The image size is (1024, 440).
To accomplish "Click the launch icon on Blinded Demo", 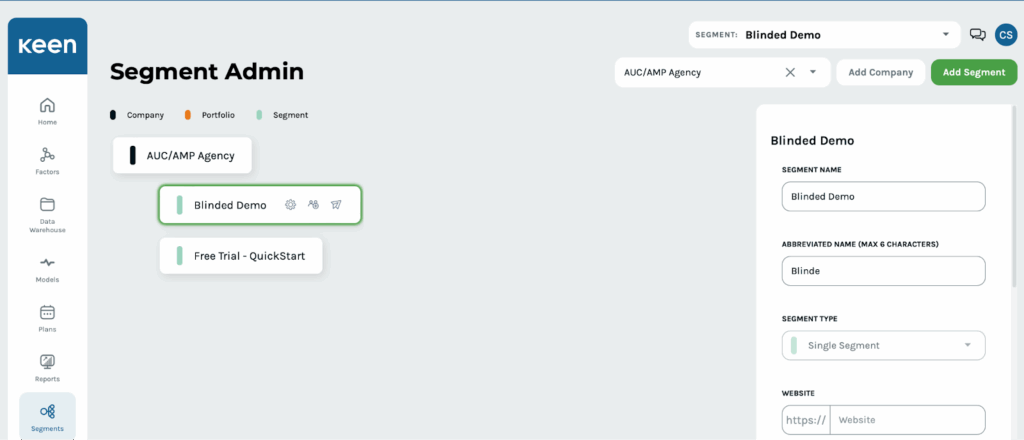I will point(336,205).
